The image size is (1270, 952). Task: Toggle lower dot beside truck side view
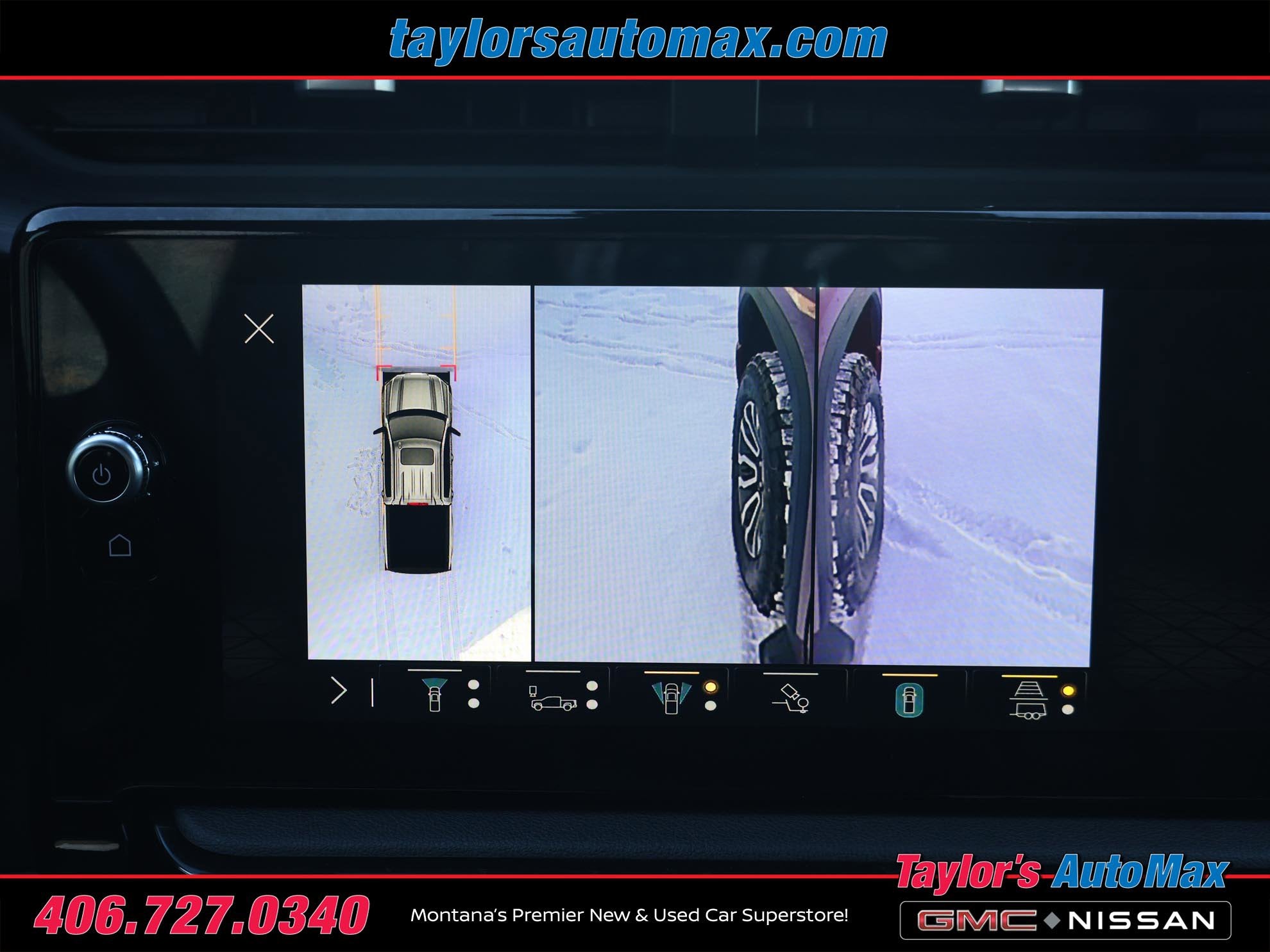(x=592, y=705)
